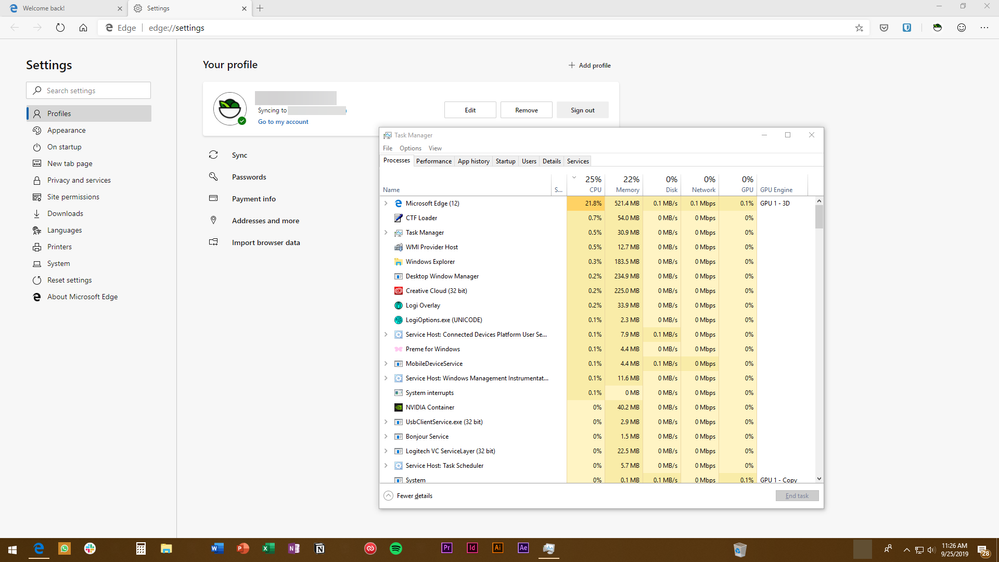
Task: Expand Service Host: Windows Management Instrumentation row
Action: click(385, 378)
